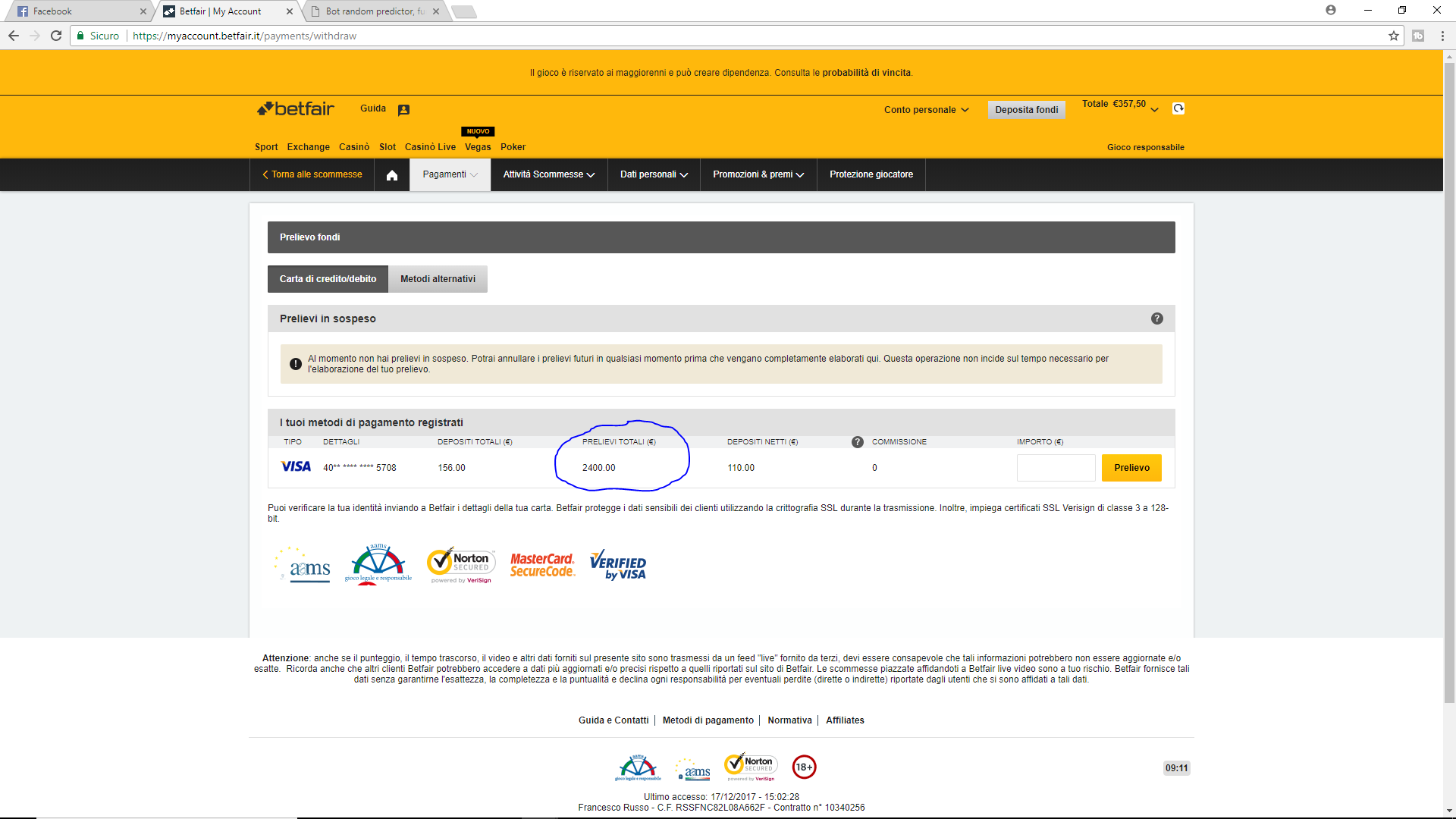Click the Betfair logo
Screen dimensions: 1456x819
(x=296, y=108)
